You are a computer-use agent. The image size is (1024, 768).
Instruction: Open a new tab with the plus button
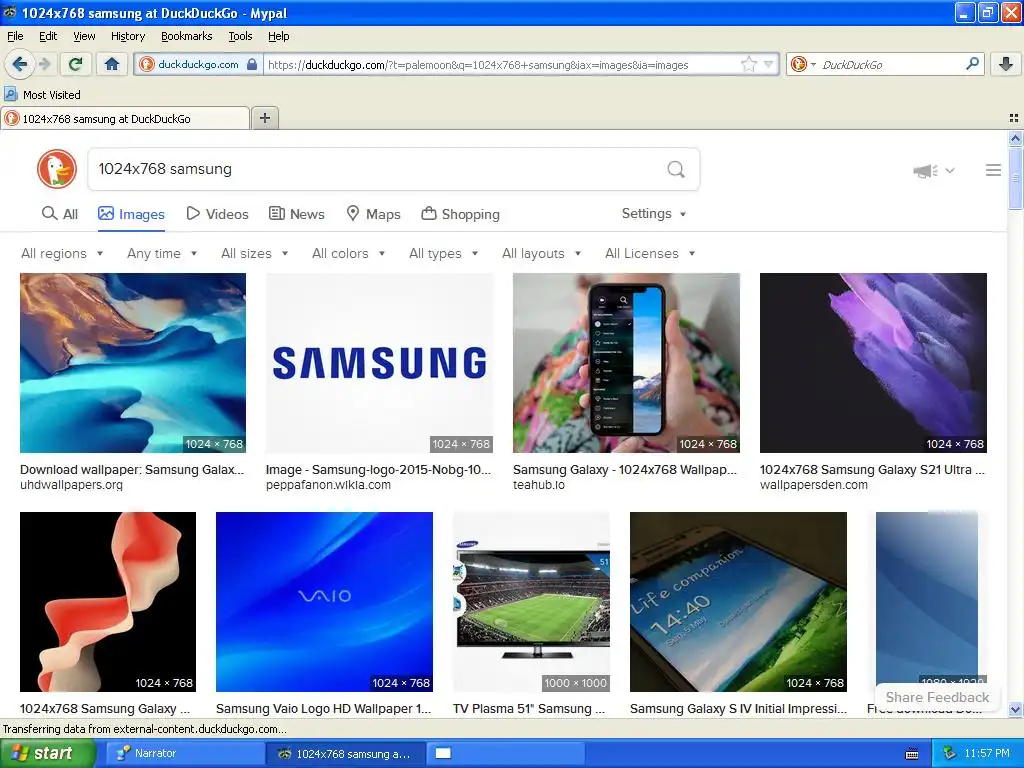pyautogui.click(x=264, y=118)
